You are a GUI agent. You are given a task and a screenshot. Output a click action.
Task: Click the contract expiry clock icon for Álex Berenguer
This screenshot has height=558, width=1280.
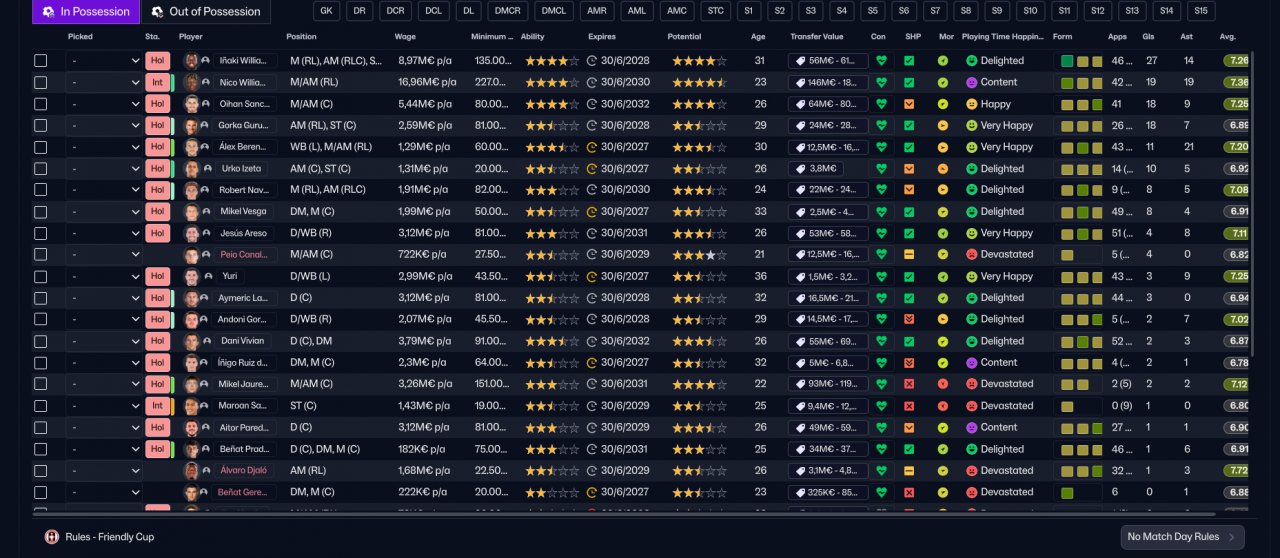tap(592, 147)
